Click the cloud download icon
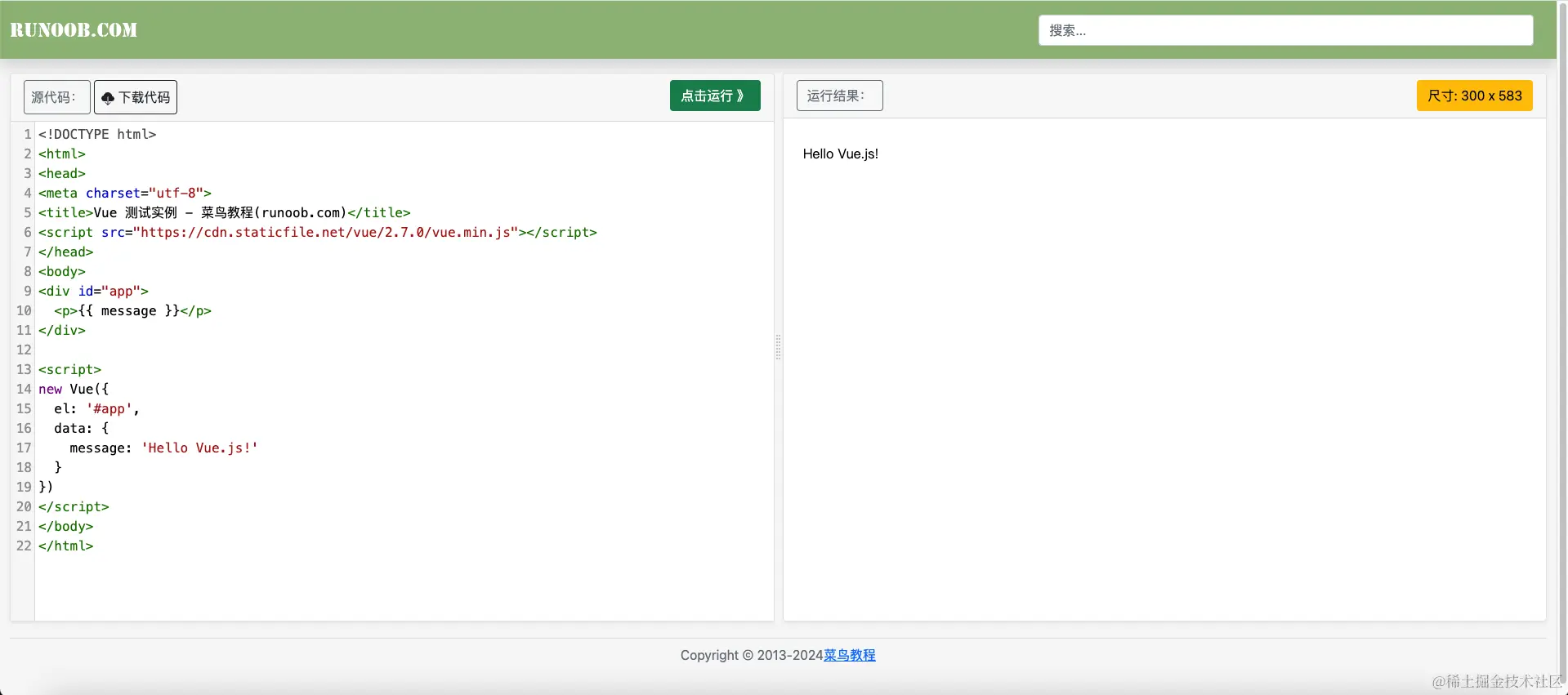1568x695 pixels. pyautogui.click(x=108, y=98)
